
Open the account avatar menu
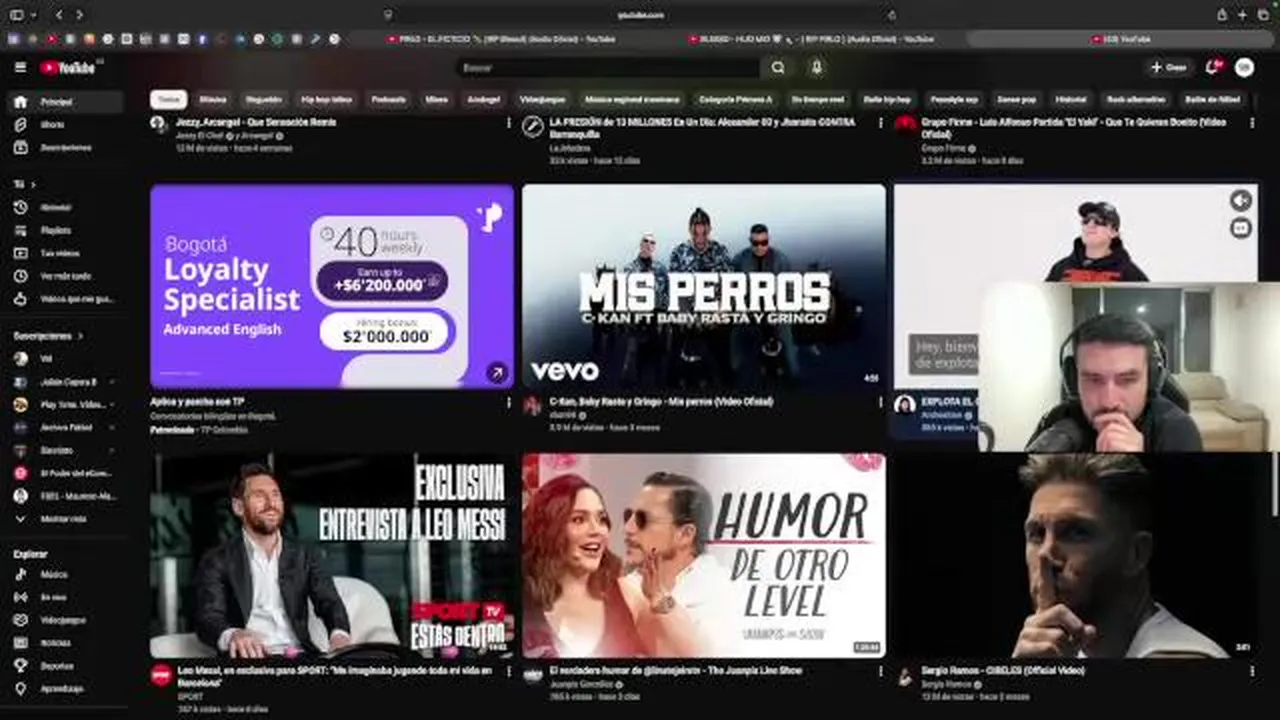tap(1244, 67)
